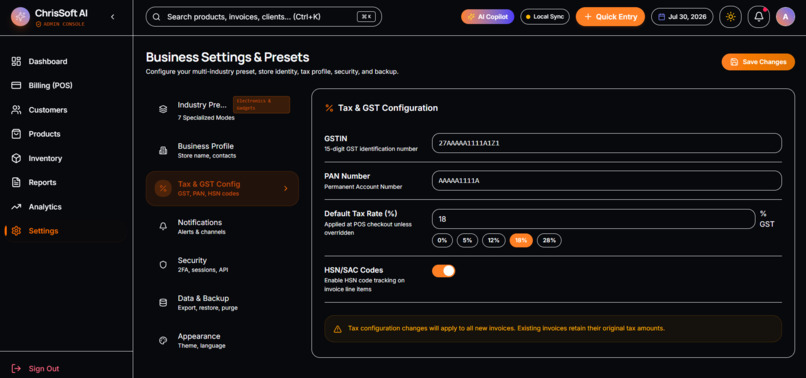Screen dimensions: 806x378
Task: Click the Data & Backup database icon
Action: coord(163,302)
